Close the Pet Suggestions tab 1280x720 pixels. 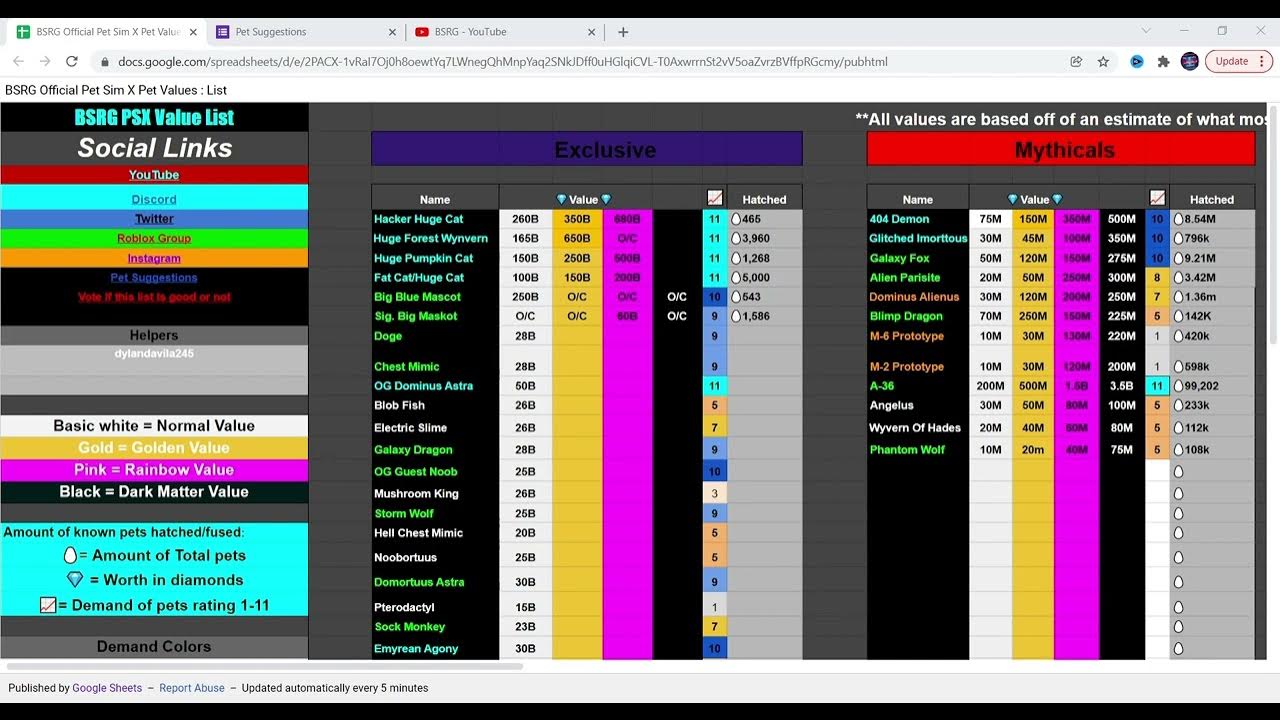click(x=392, y=32)
